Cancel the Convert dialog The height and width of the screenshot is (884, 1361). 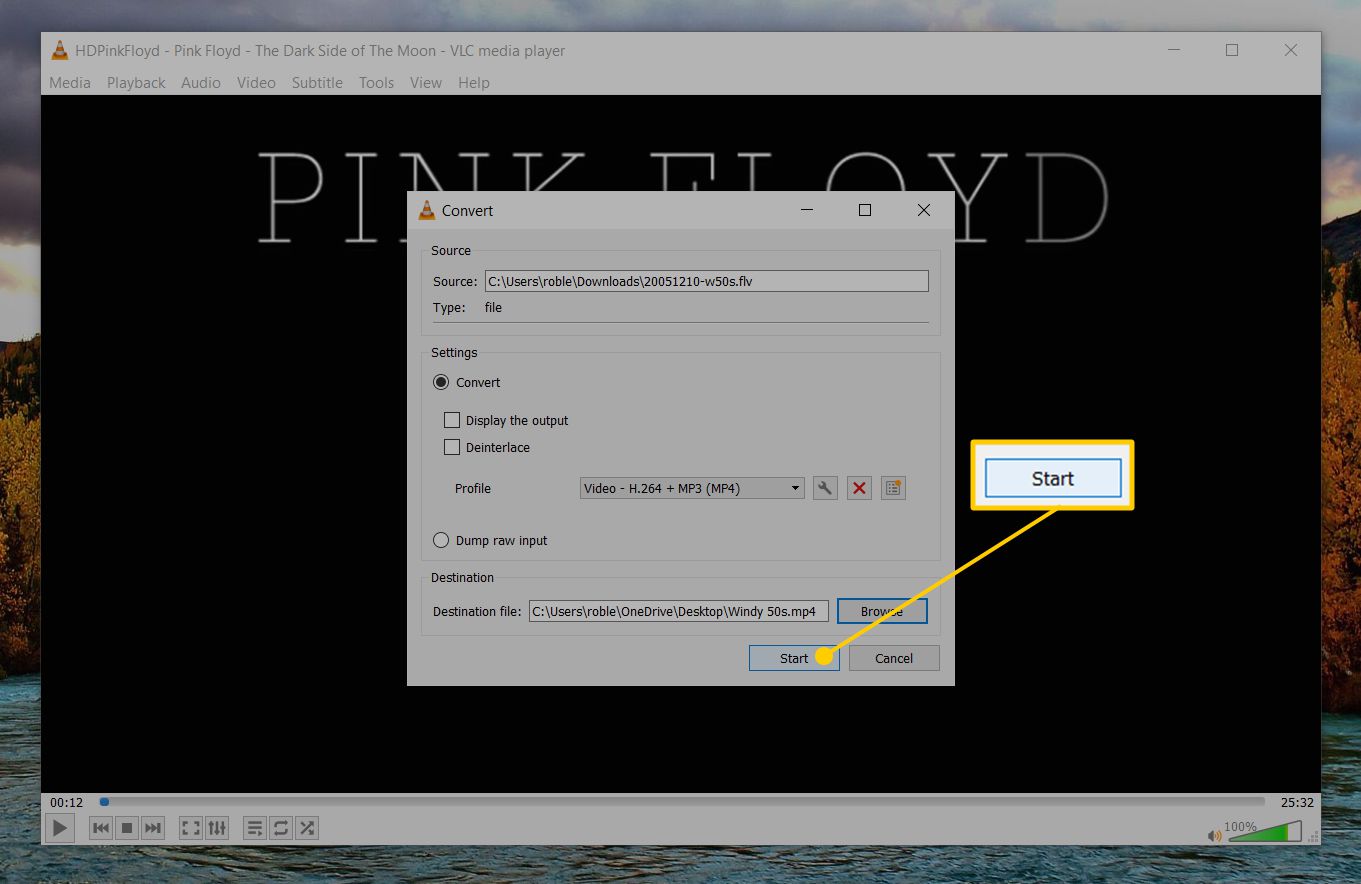tap(894, 658)
